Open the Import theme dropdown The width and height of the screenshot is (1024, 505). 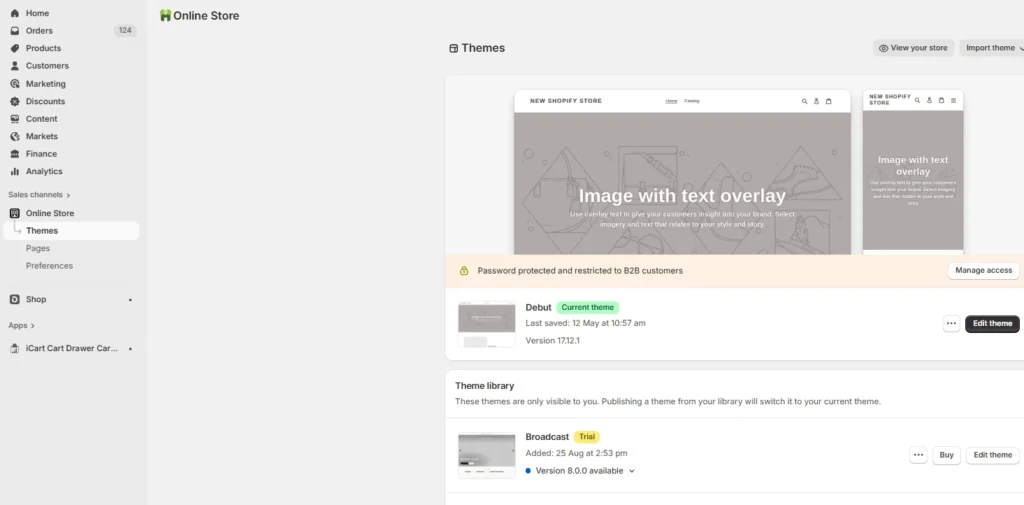[993, 48]
